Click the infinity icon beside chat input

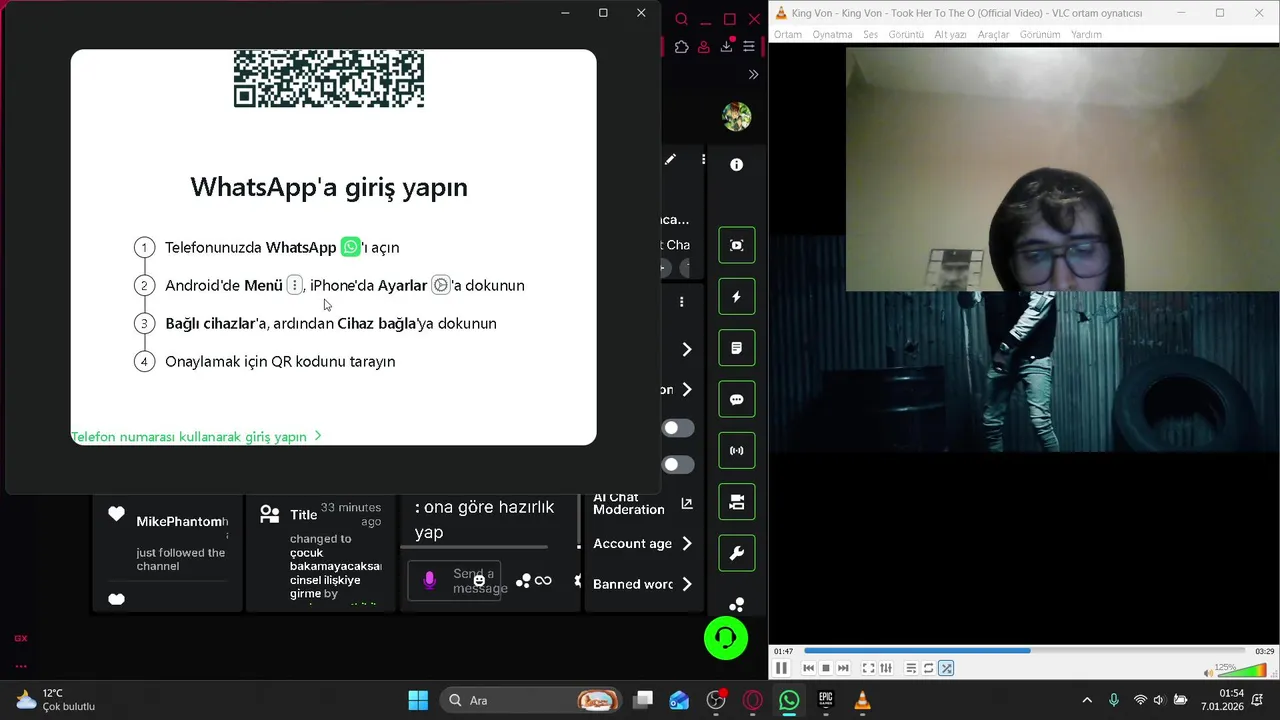pyautogui.click(x=543, y=580)
